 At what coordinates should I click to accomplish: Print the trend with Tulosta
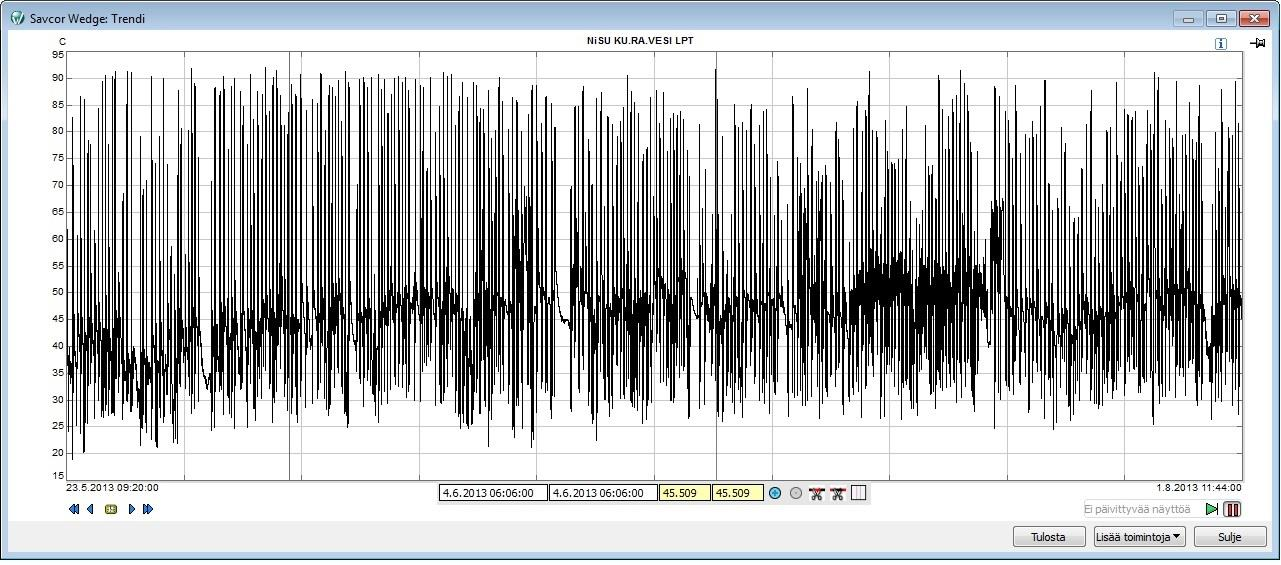click(x=1049, y=537)
